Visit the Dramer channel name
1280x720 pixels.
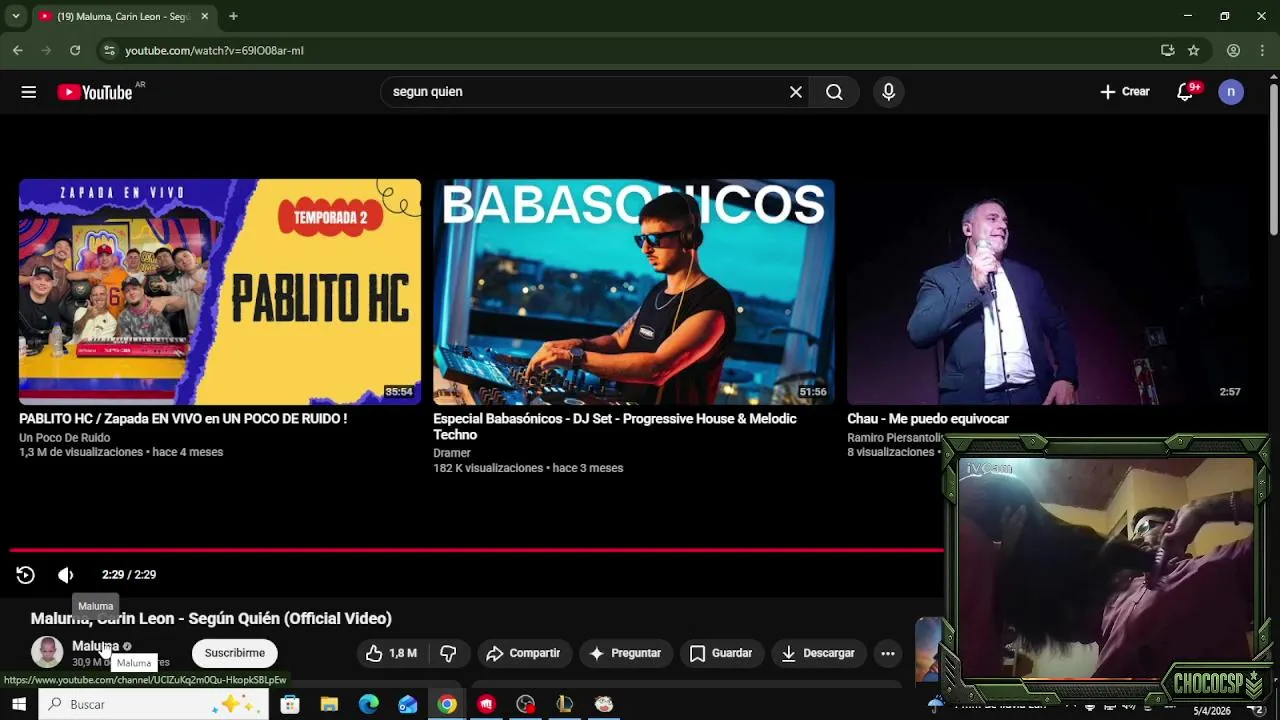(x=452, y=453)
